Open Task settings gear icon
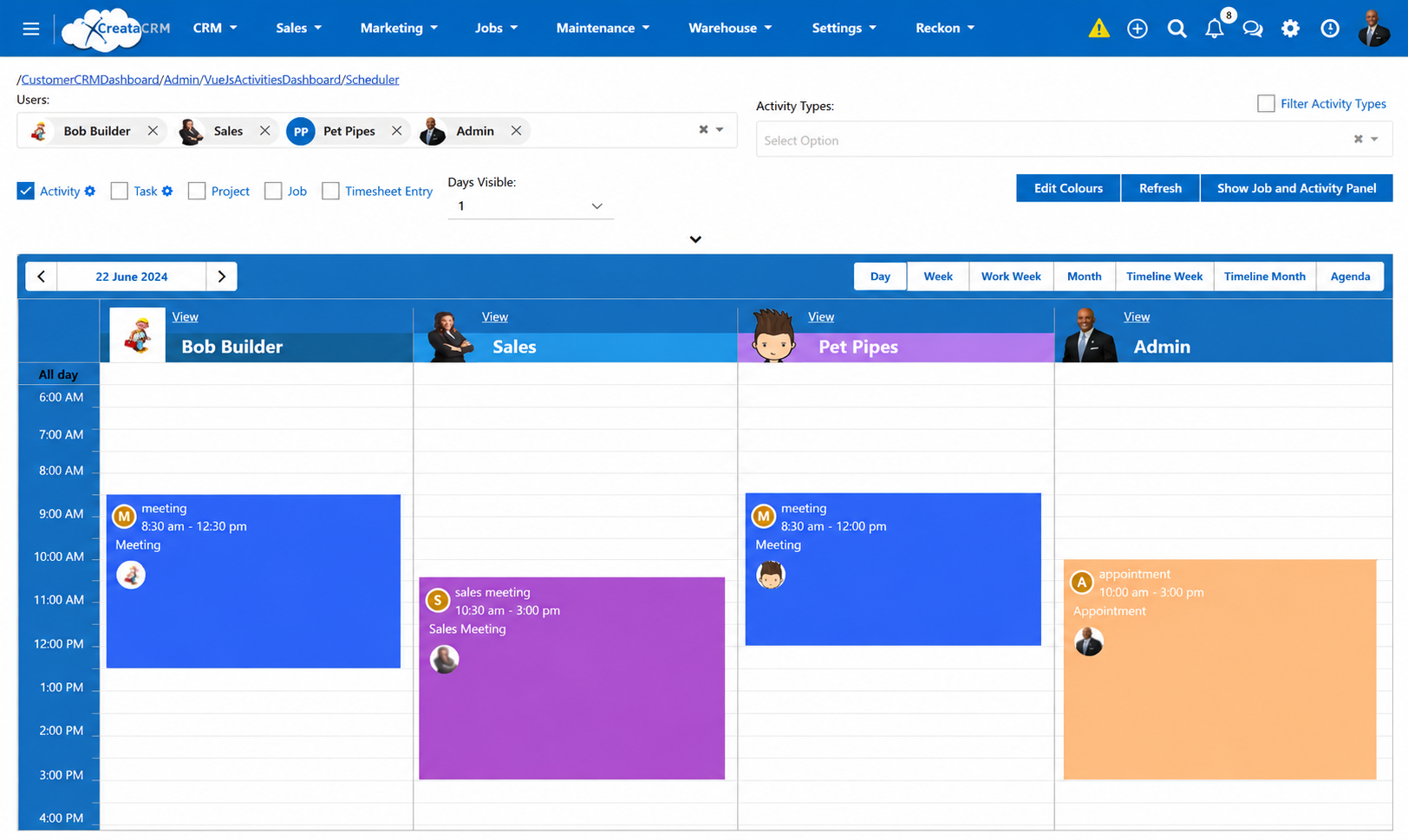The image size is (1408, 840). point(167,191)
